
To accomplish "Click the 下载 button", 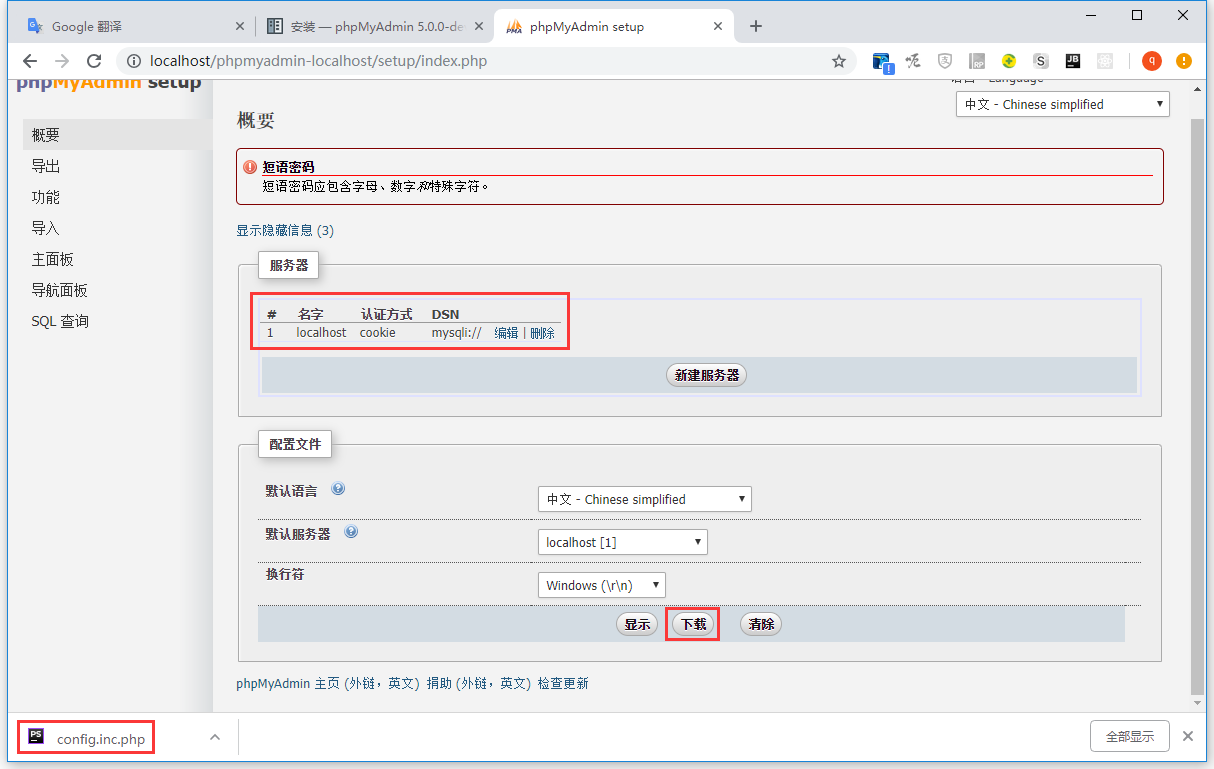I will click(693, 624).
